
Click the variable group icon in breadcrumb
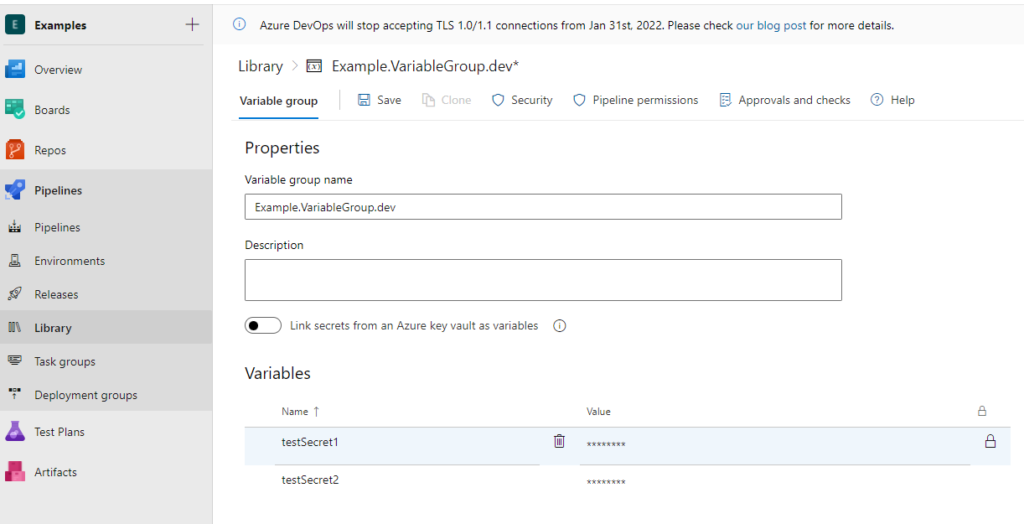[314, 67]
